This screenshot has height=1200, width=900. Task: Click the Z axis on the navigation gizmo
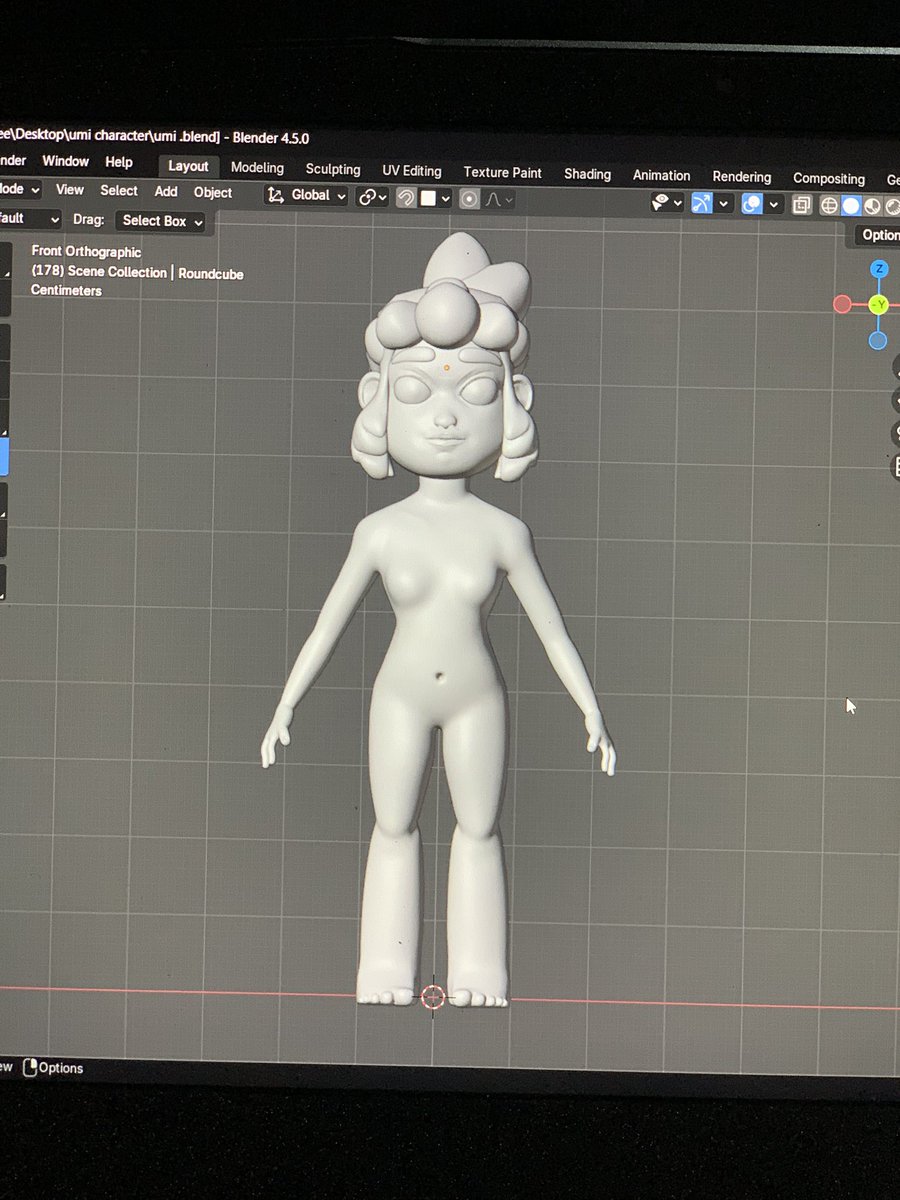[x=878, y=268]
